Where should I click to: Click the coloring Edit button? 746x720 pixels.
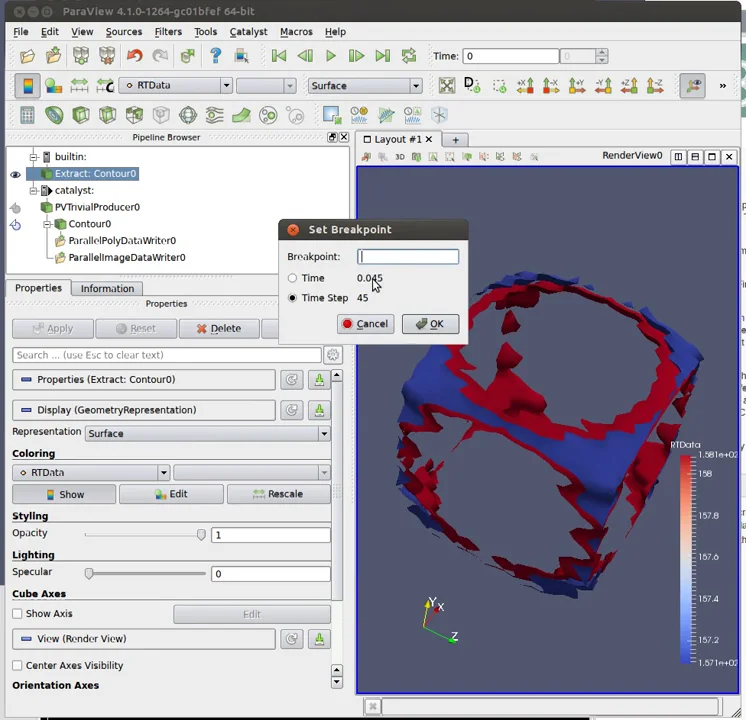click(x=171, y=494)
